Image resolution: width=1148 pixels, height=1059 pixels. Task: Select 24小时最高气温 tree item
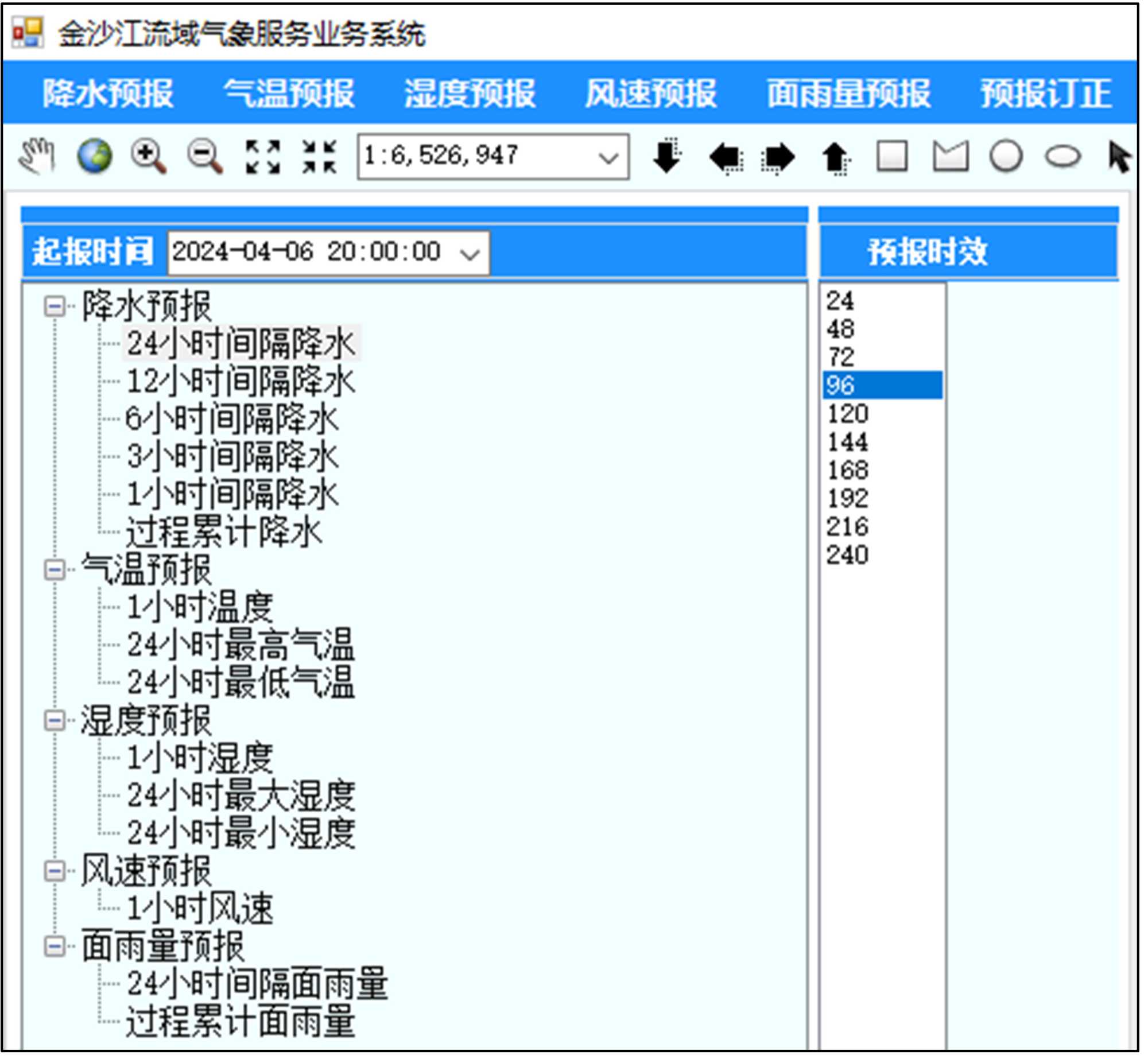[241, 645]
